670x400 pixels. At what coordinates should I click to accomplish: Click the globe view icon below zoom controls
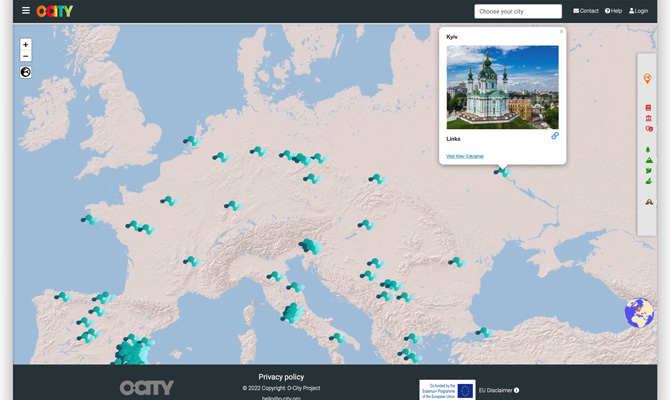click(x=26, y=72)
